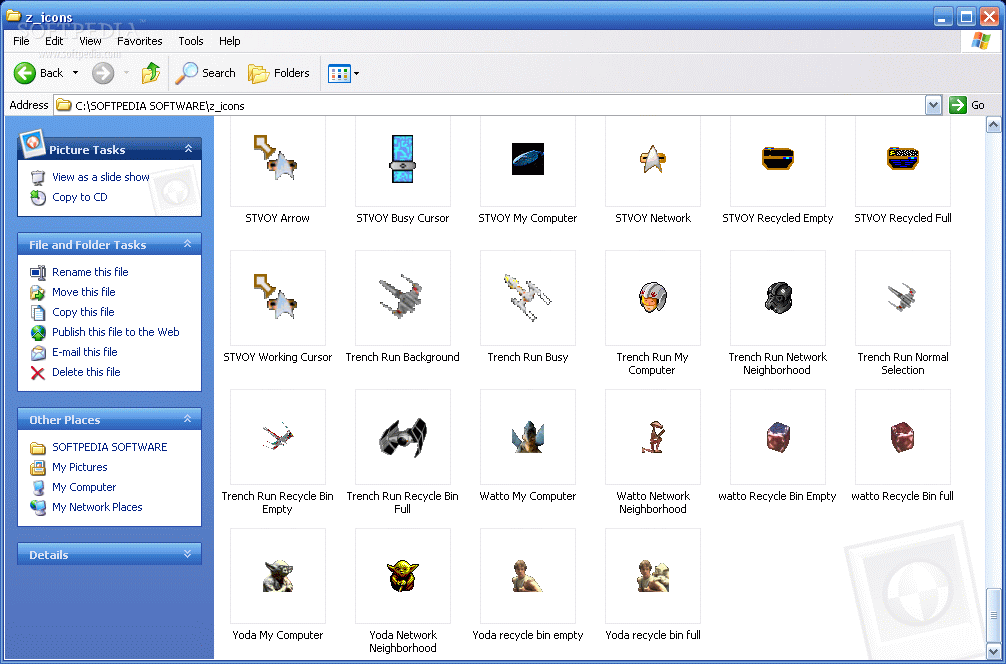Image resolution: width=1006 pixels, height=664 pixels.
Task: Expand the Details panel
Action: 188,554
